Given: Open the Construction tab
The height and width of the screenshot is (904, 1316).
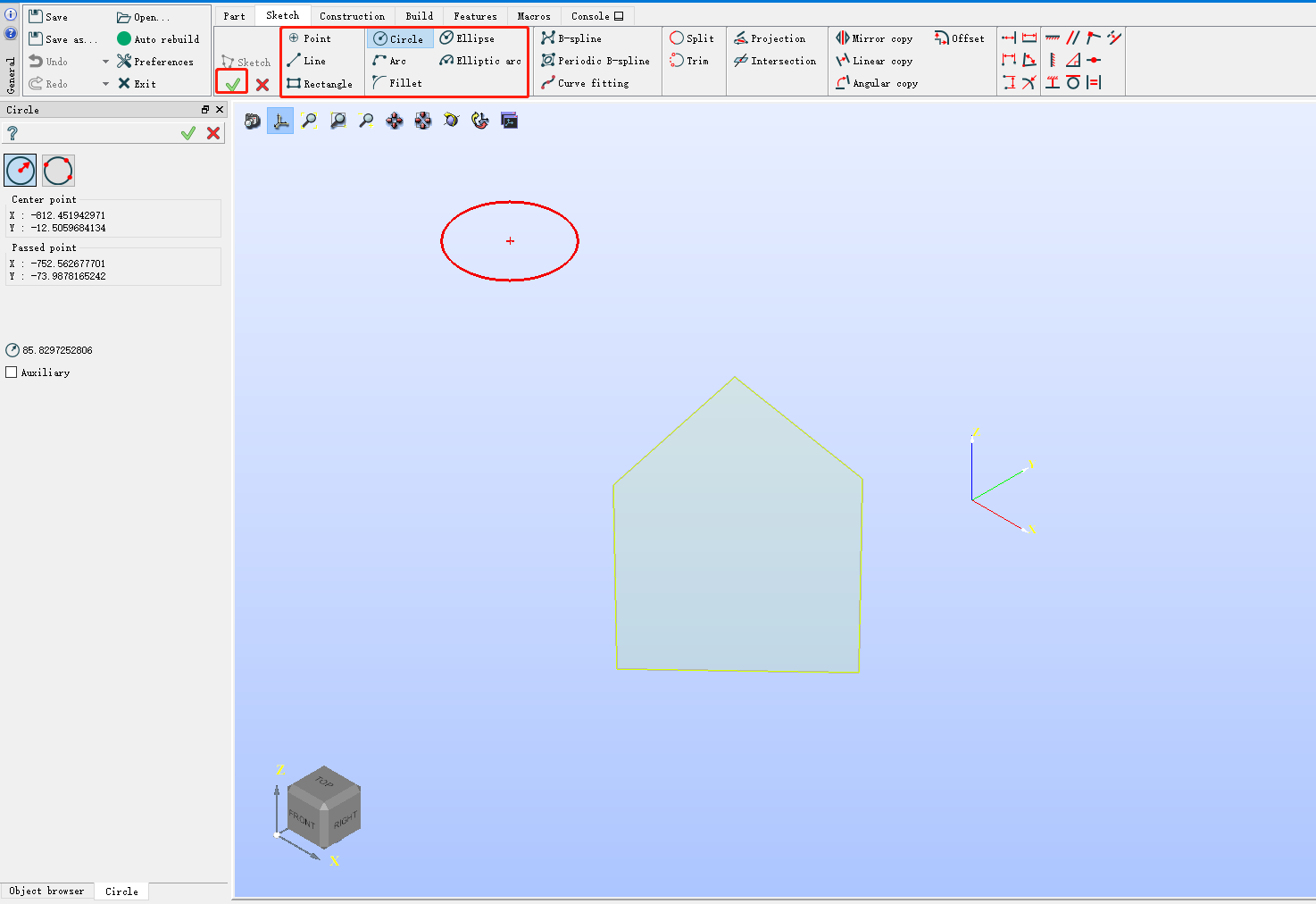Looking at the screenshot, I should coord(353,16).
